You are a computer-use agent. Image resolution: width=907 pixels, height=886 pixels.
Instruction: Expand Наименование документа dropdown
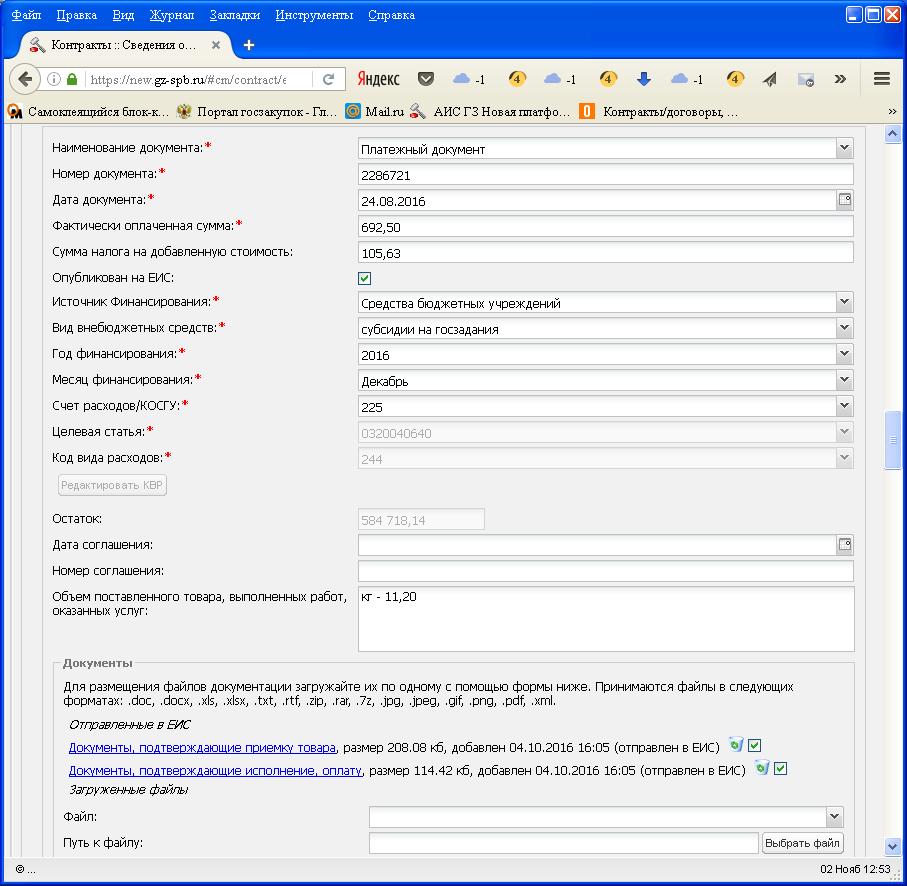845,149
